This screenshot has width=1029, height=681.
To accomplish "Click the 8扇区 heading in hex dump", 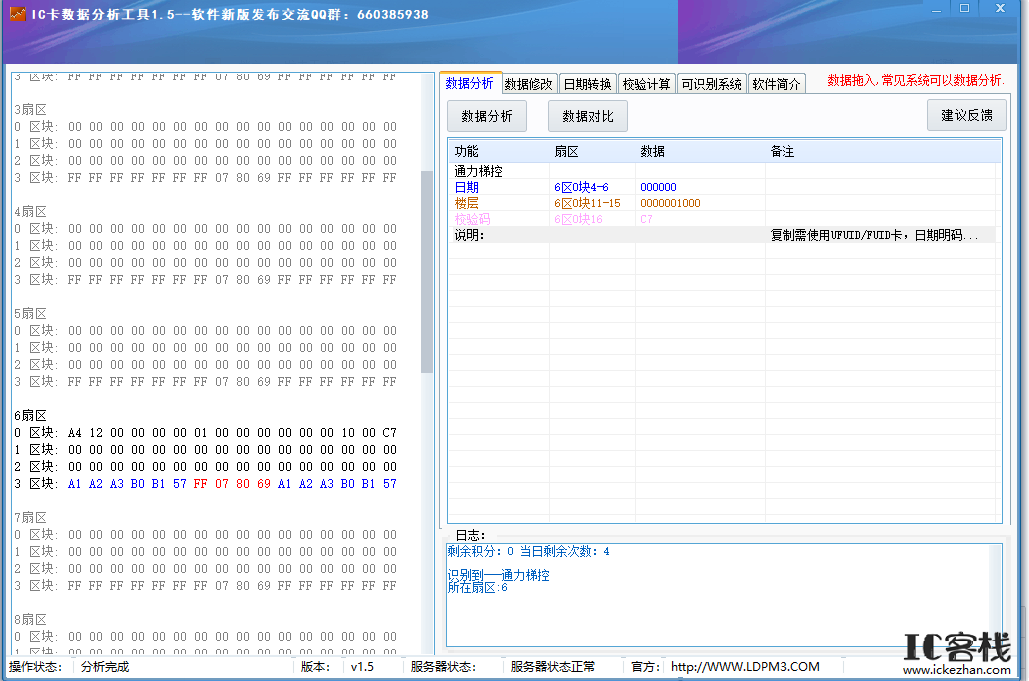I will pyautogui.click(x=31, y=619).
